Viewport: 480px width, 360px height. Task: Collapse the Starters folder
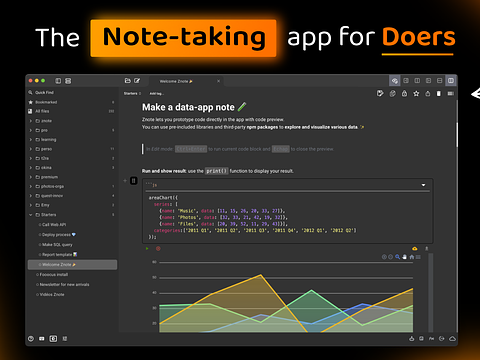pyautogui.click(x=31, y=215)
